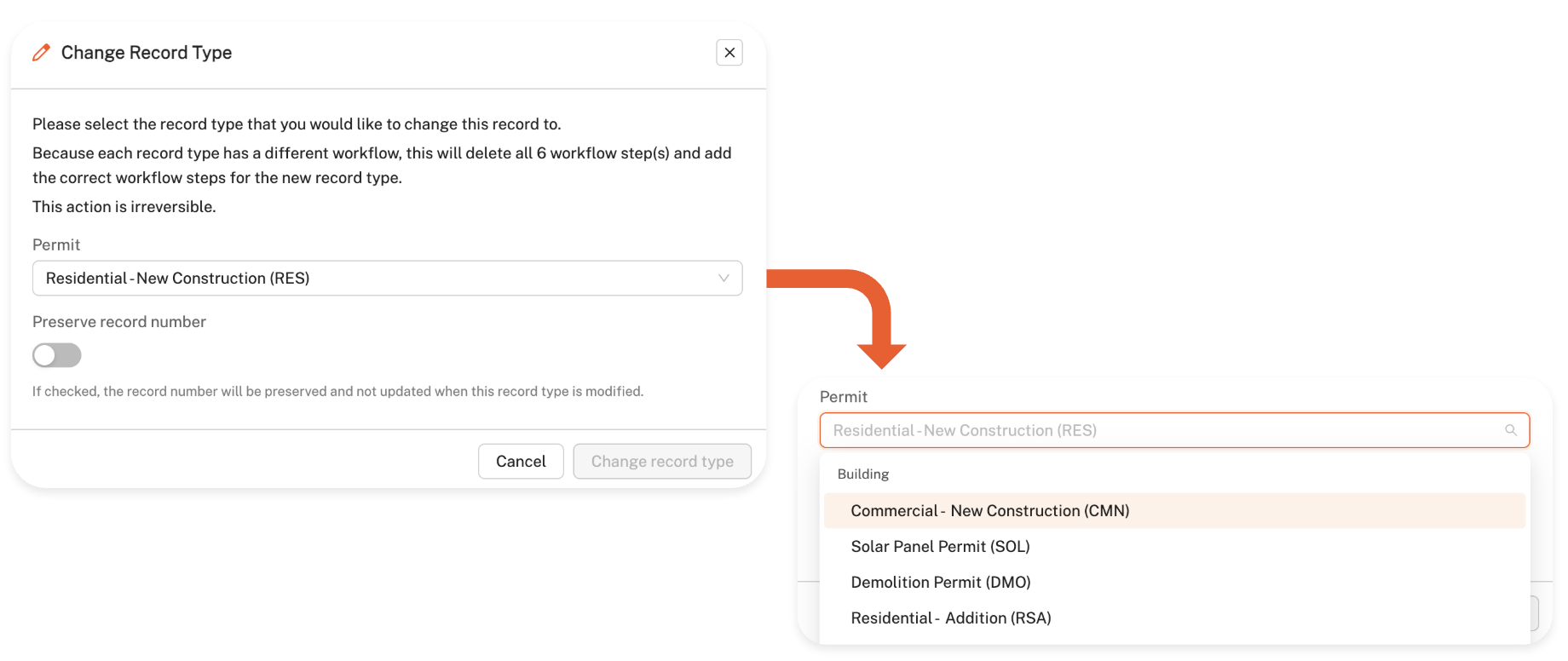This screenshot has width=1568, height=661.
Task: Click the orange pencil edit icon
Action: pyautogui.click(x=41, y=53)
